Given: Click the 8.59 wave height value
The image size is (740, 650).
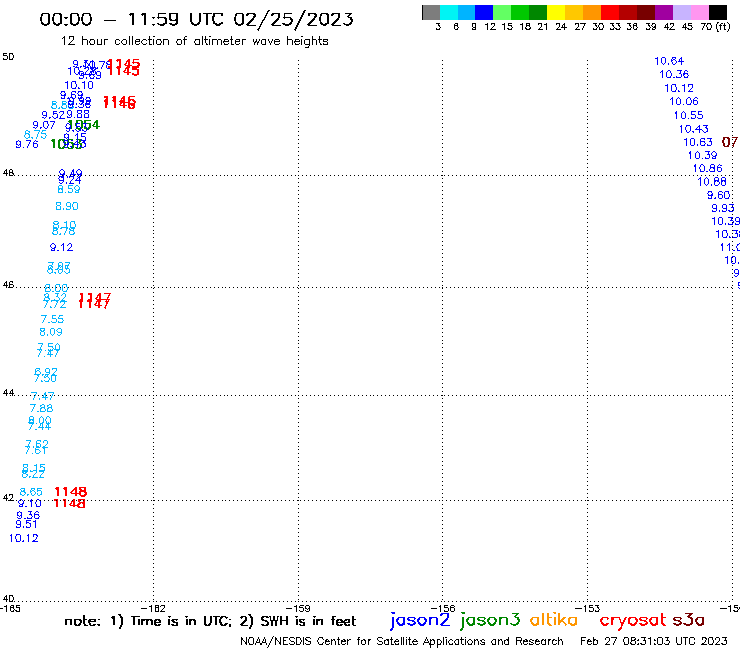Looking at the screenshot, I should [68, 189].
